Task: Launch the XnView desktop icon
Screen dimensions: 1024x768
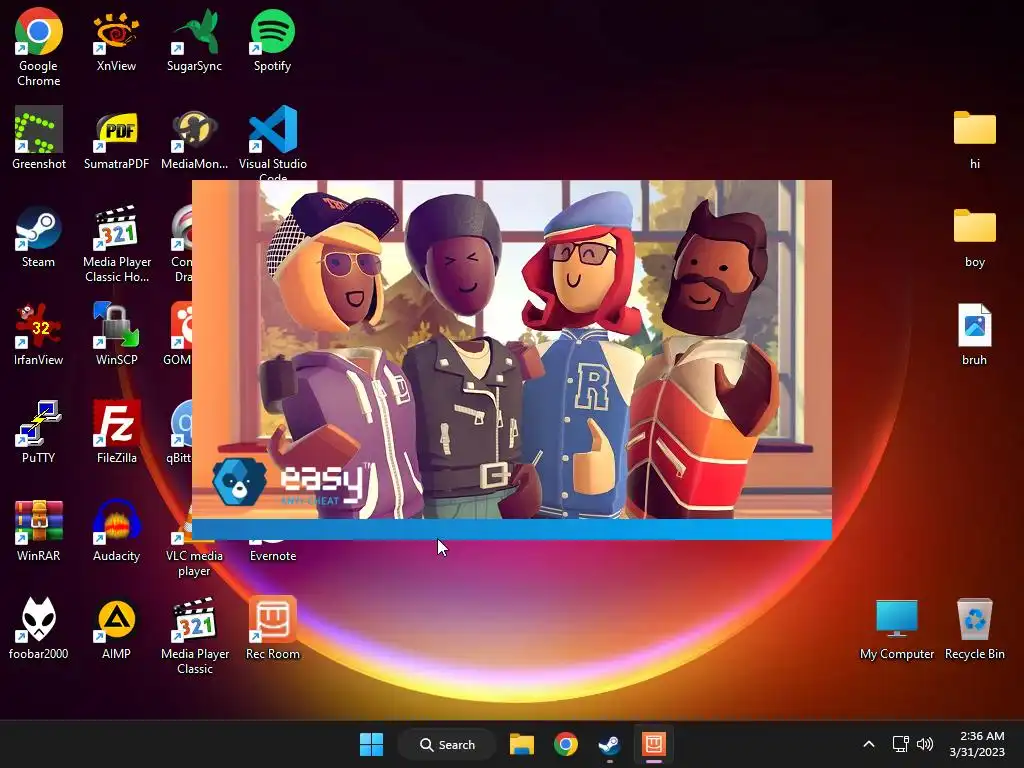Action: click(x=116, y=40)
